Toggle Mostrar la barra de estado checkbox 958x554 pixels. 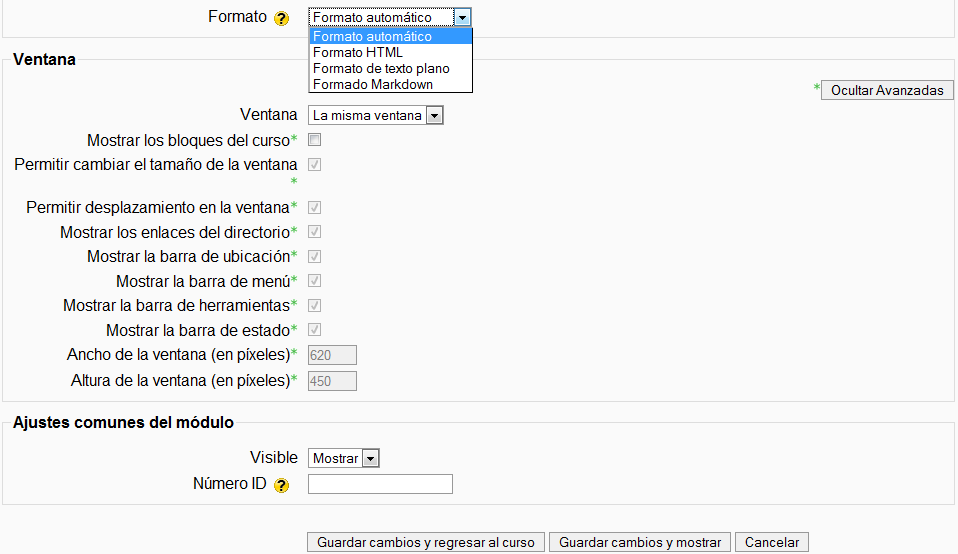point(314,329)
